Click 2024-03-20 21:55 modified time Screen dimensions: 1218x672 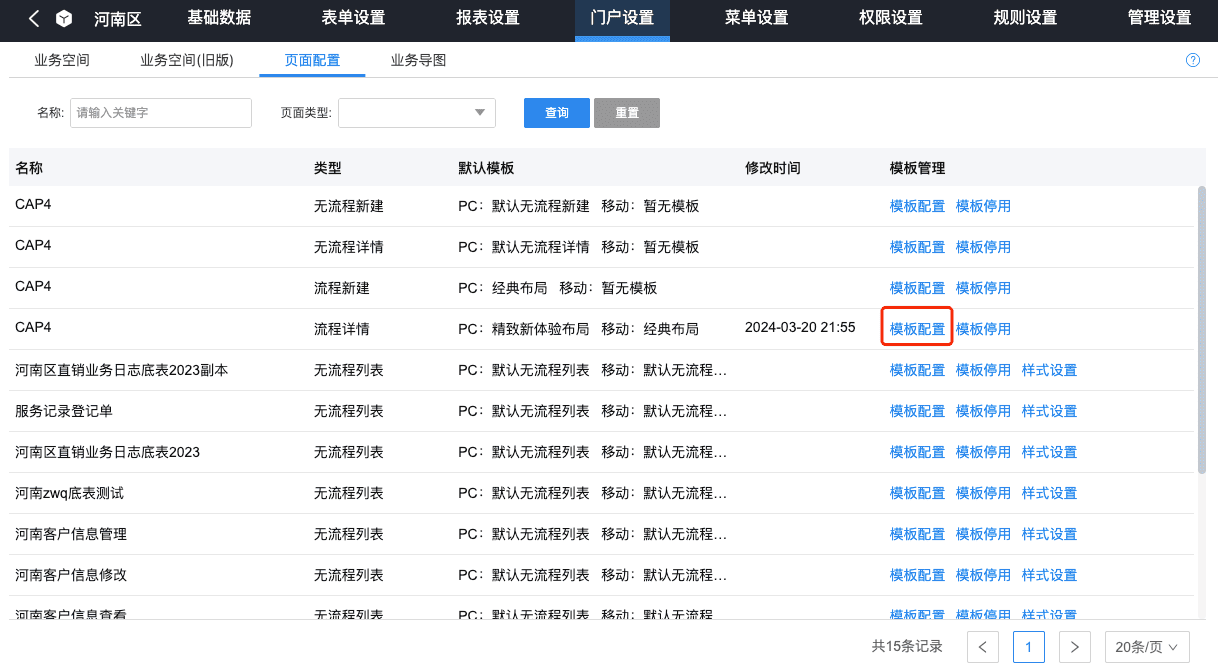[800, 327]
